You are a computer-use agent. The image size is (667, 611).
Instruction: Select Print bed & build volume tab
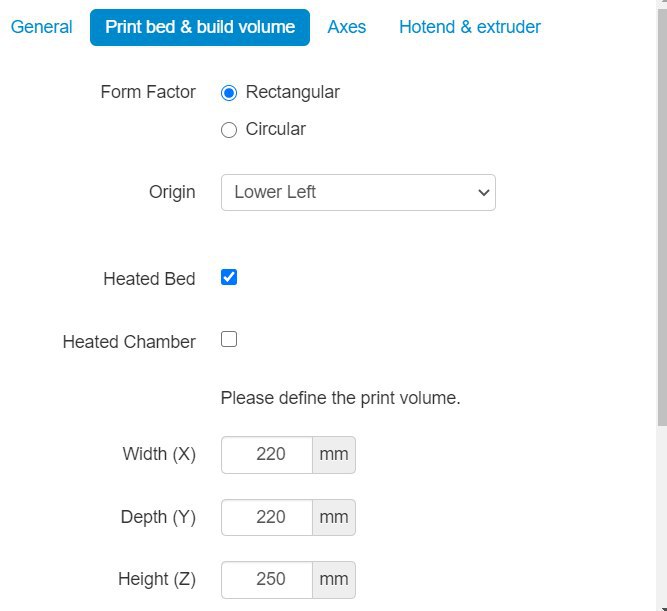(200, 27)
